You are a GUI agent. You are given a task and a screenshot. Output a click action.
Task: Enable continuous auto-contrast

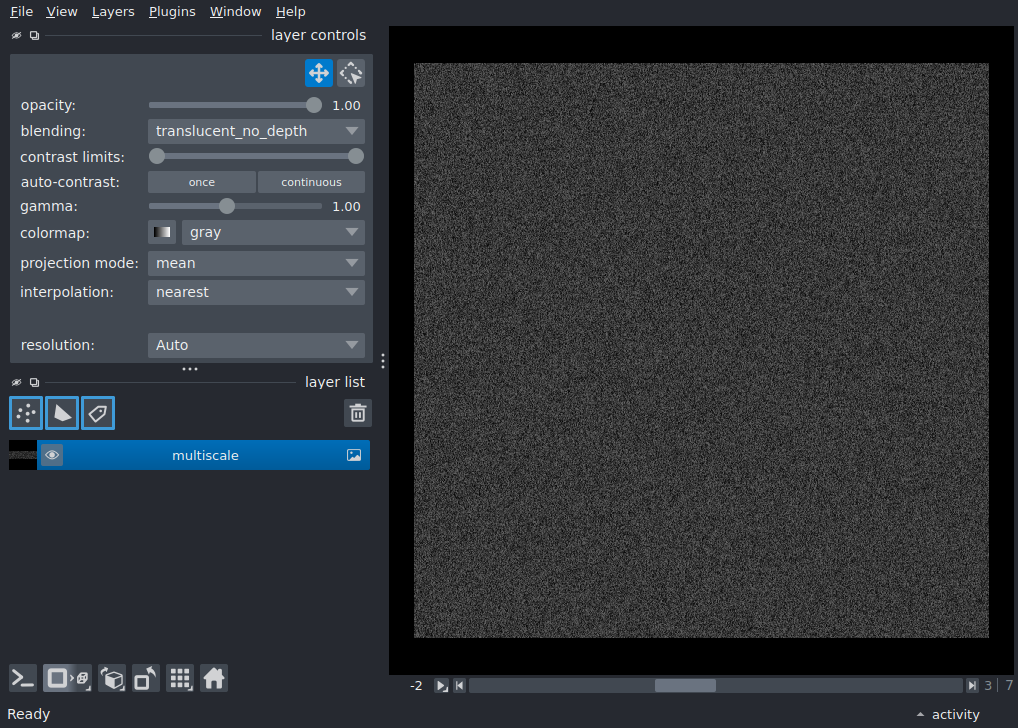[x=311, y=182]
